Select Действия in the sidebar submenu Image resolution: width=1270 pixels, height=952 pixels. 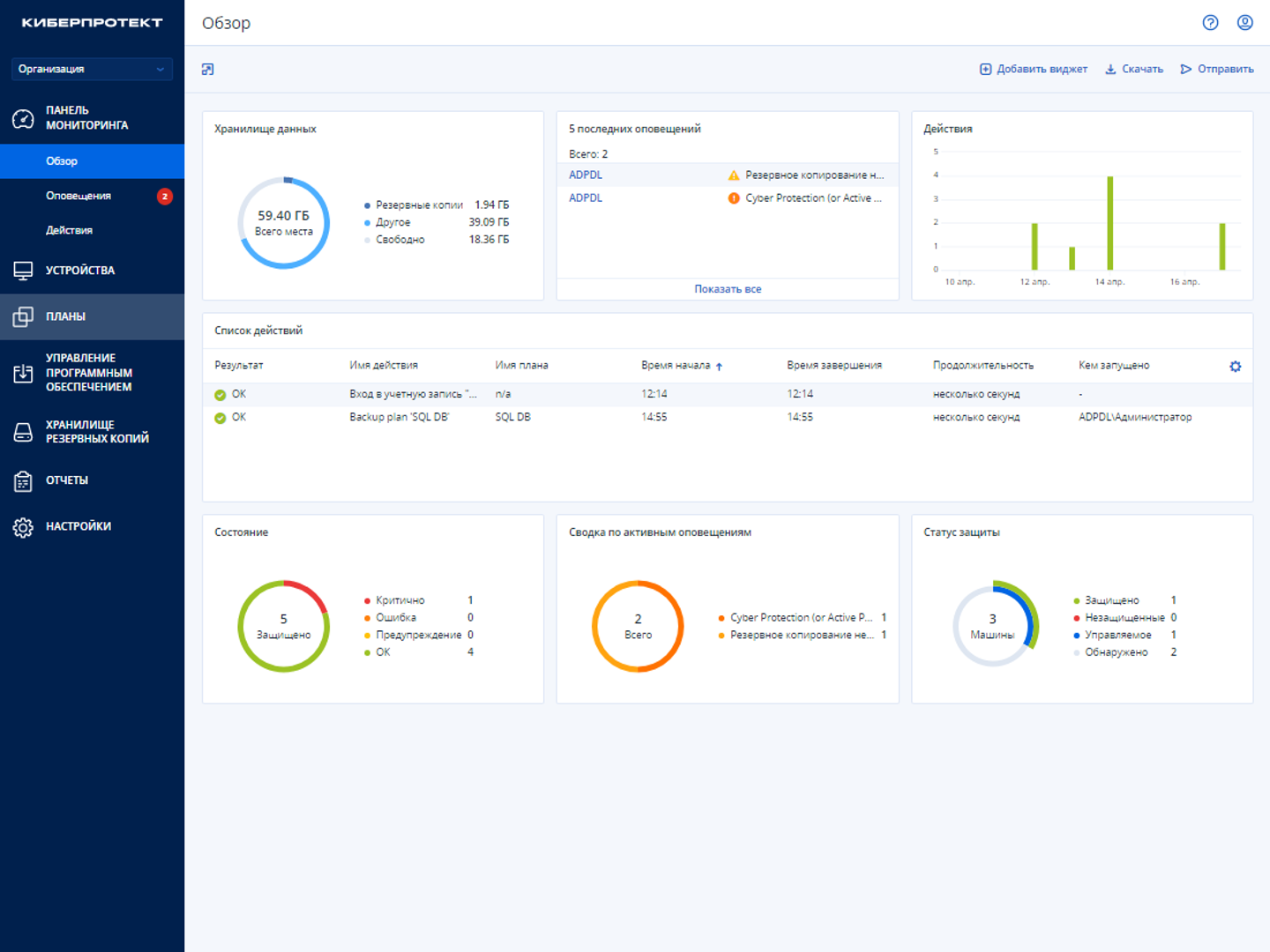69,230
